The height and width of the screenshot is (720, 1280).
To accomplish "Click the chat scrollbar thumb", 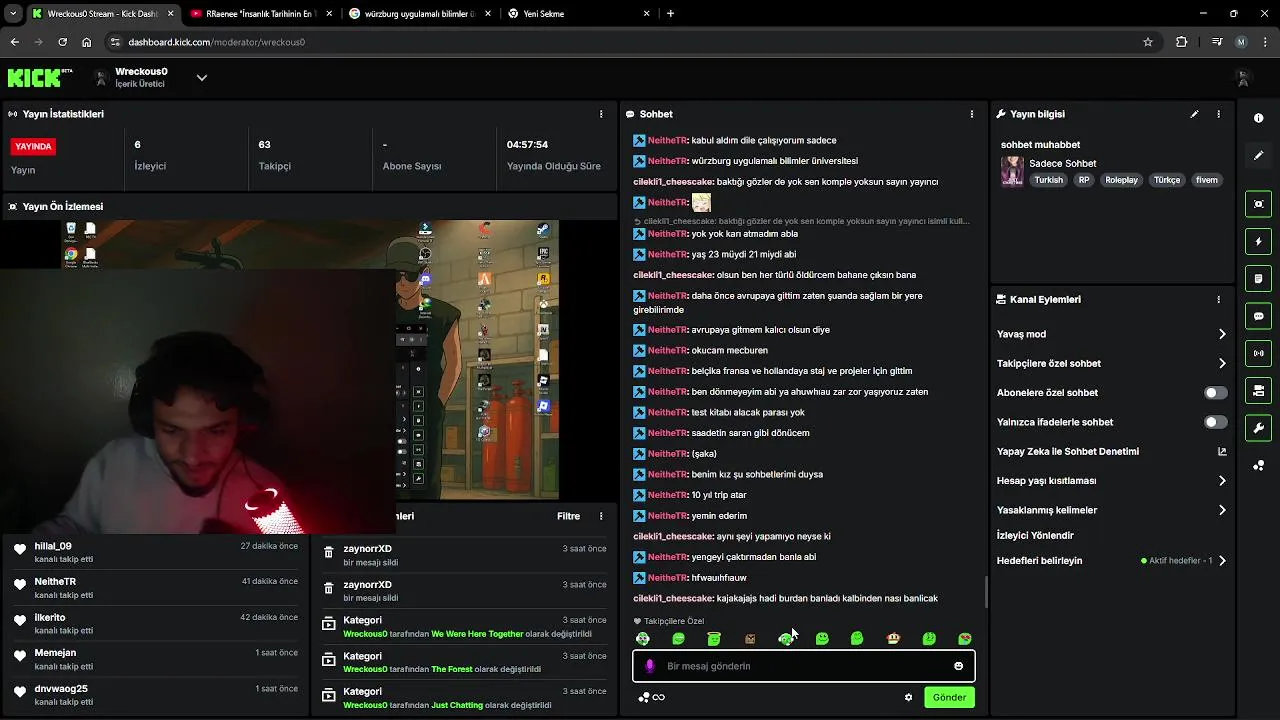I will [987, 592].
